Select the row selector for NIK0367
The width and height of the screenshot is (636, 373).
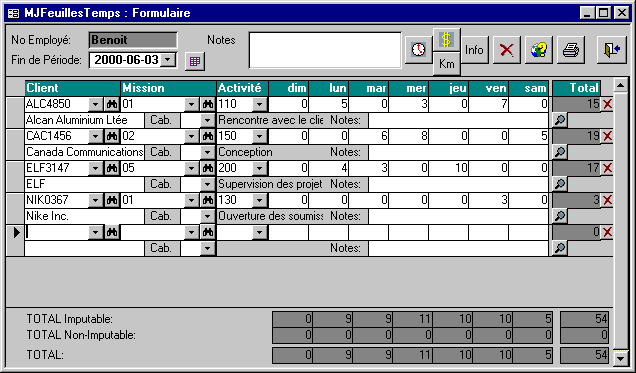coord(15,200)
